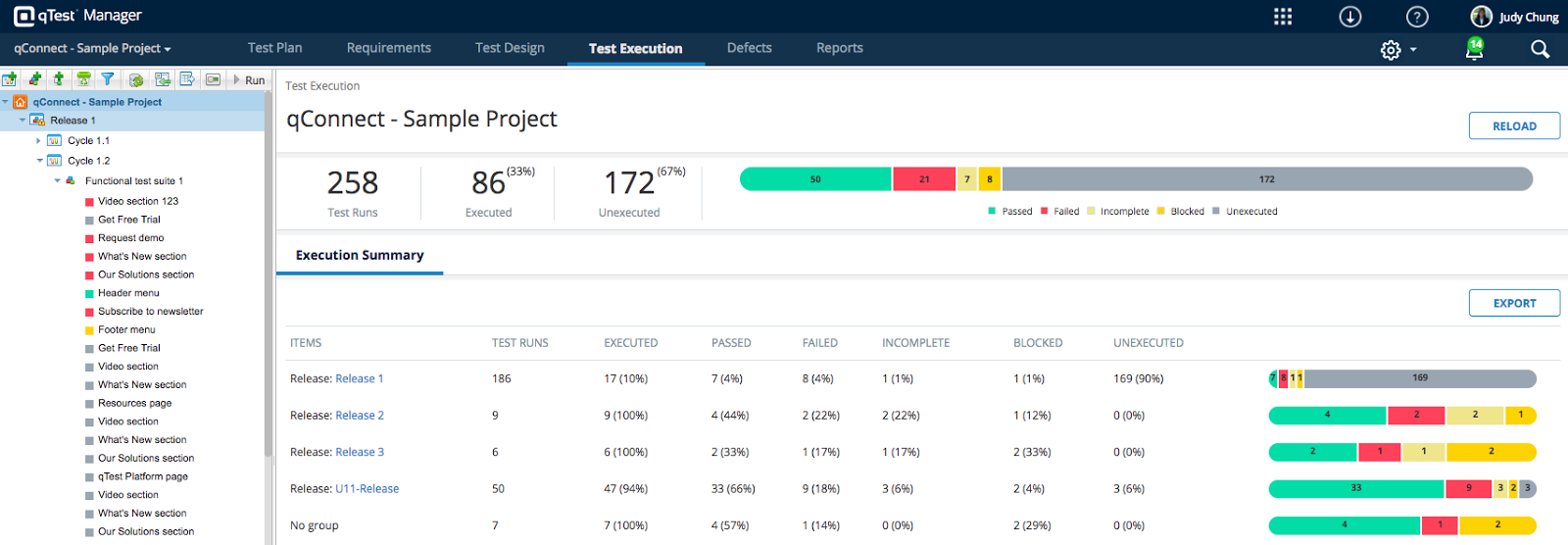Click the refresh tree toolbar icon
The height and width of the screenshot is (545, 1568).
tap(136, 79)
